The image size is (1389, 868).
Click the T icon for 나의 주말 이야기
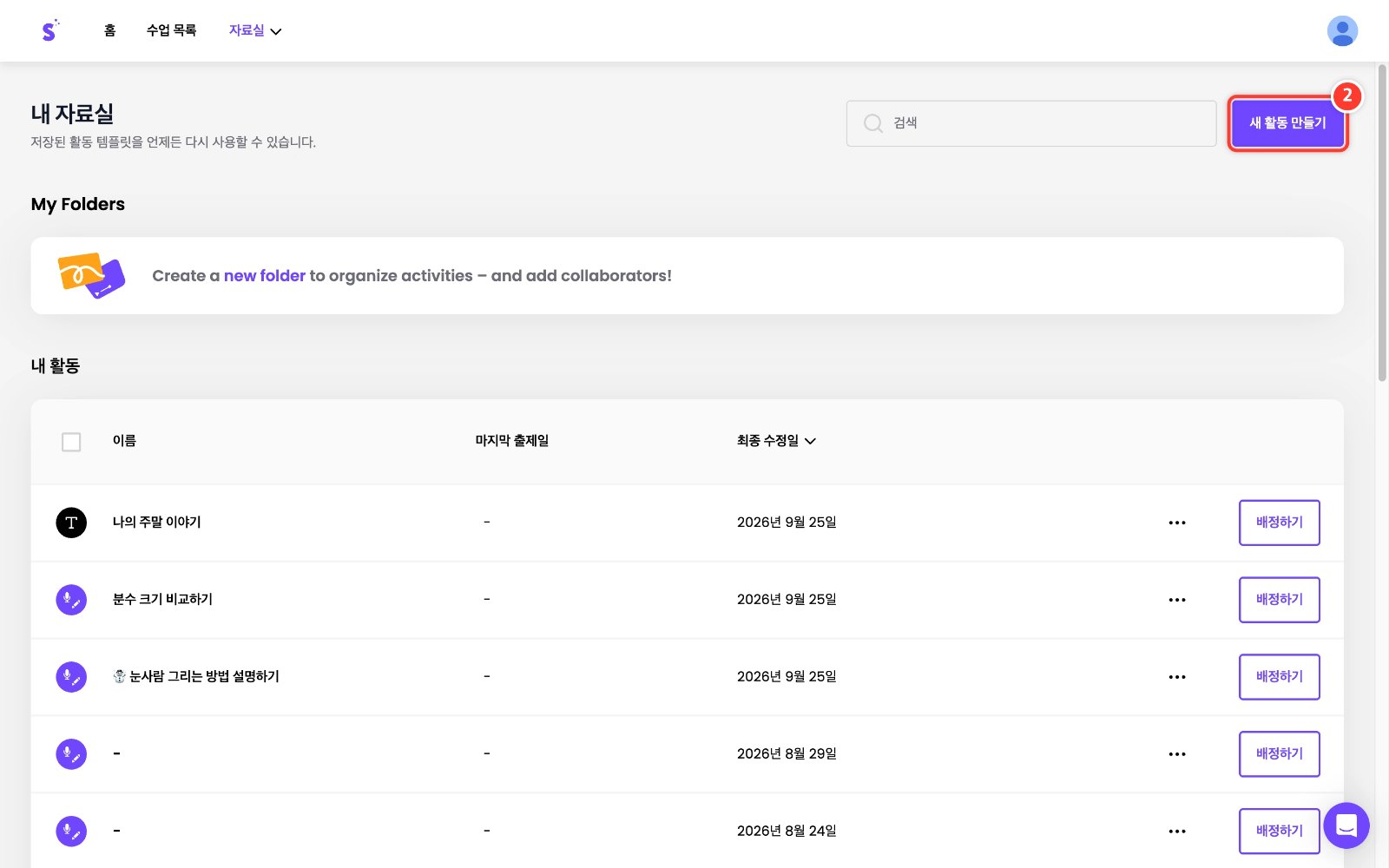coord(71,523)
